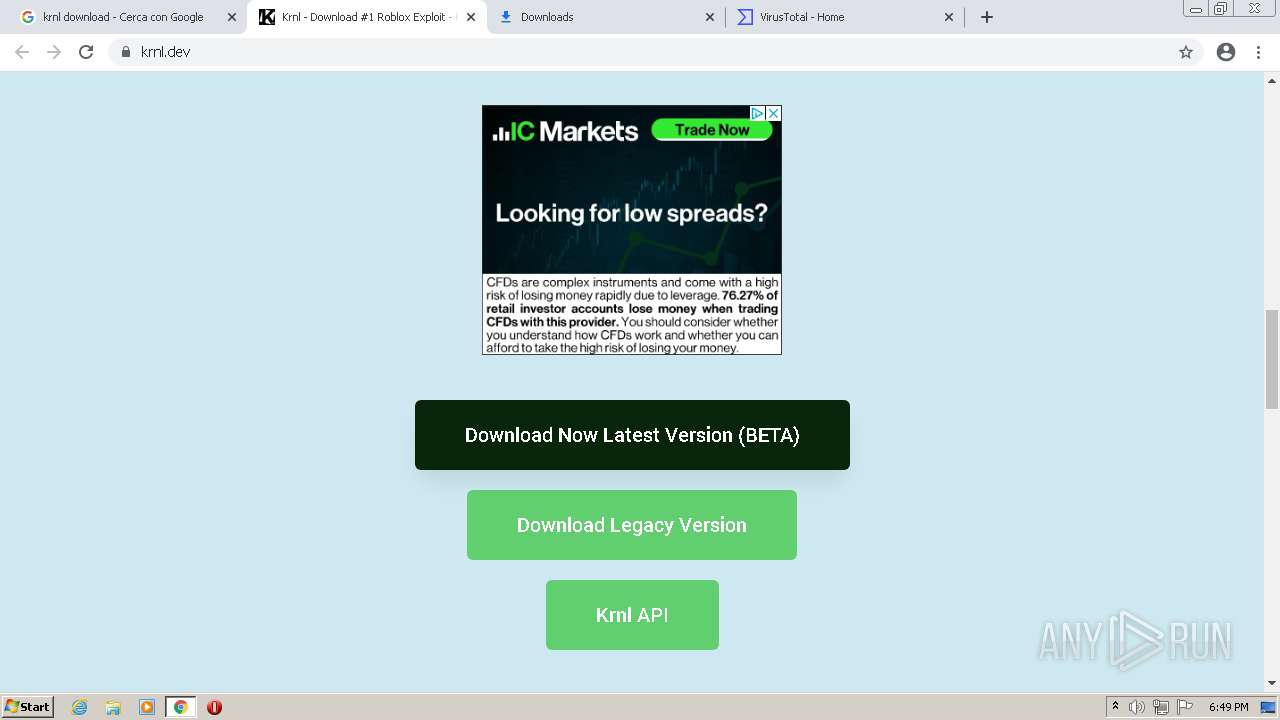Open the IC Markets ad banner
The image size is (1280, 720).
(x=632, y=230)
